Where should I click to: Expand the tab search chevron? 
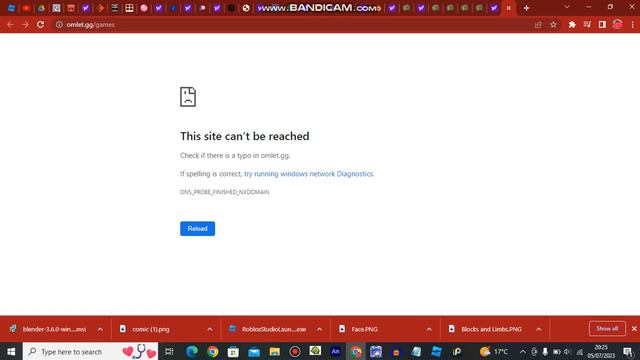567,7
